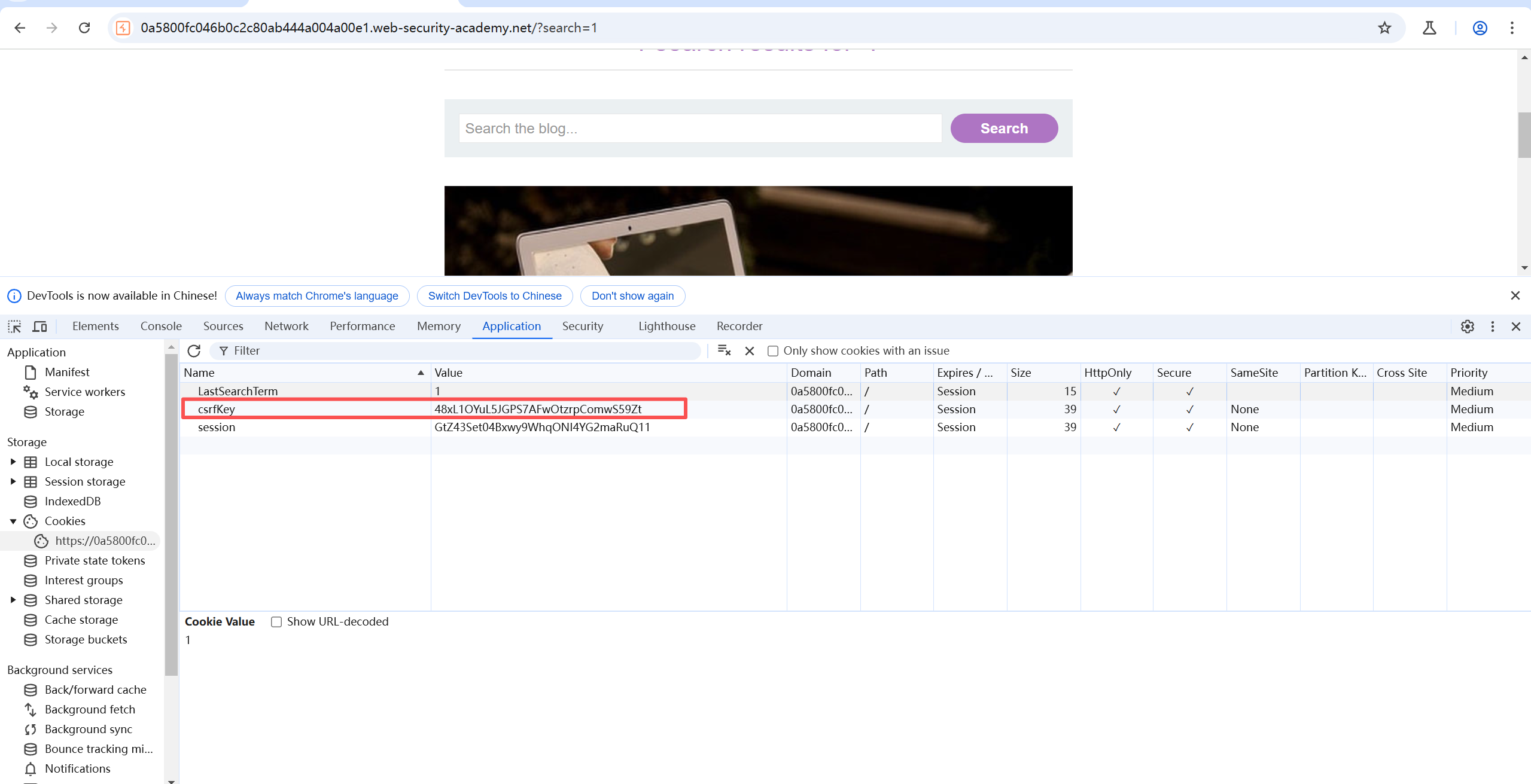This screenshot has width=1531, height=784.
Task: Open the Console tab
Action: pos(161,327)
